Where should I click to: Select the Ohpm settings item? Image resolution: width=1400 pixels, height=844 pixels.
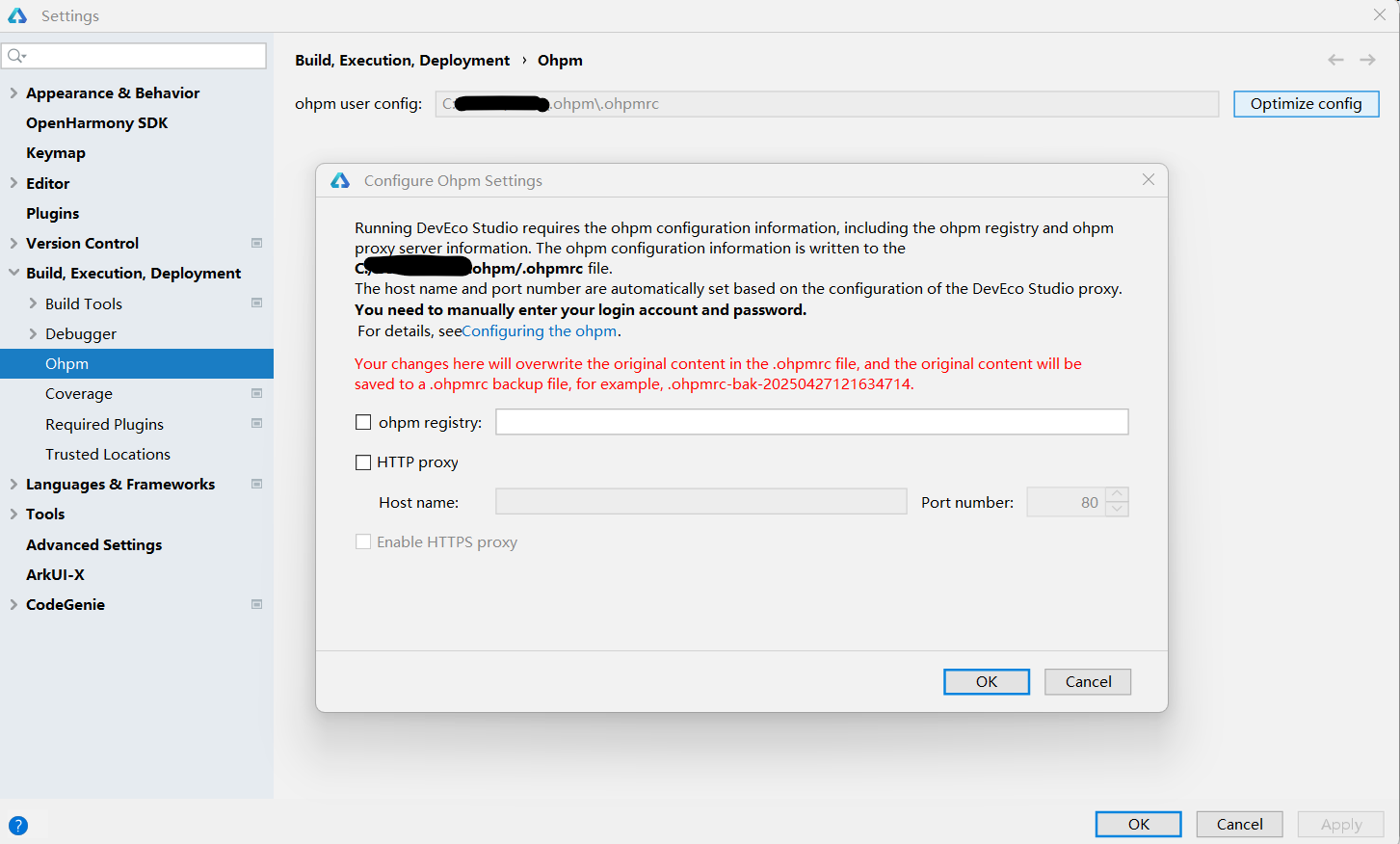(137, 363)
